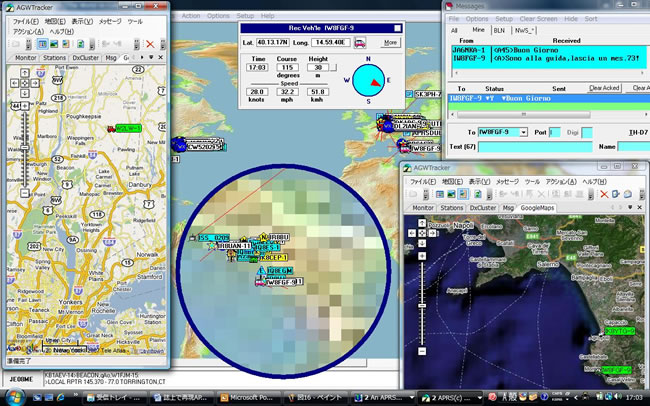
Task: Click compass heading indicator in Rec Veh'le panel
Action: point(369,80)
